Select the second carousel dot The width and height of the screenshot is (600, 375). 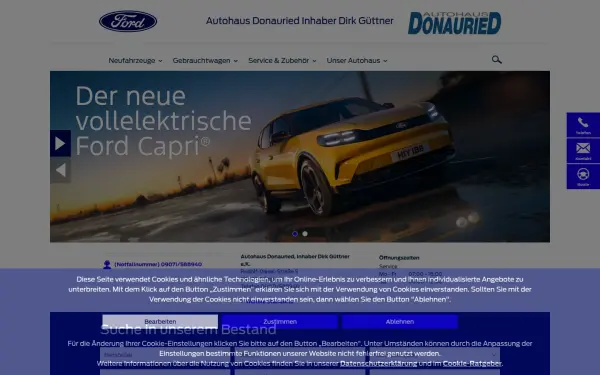pyautogui.click(x=305, y=234)
